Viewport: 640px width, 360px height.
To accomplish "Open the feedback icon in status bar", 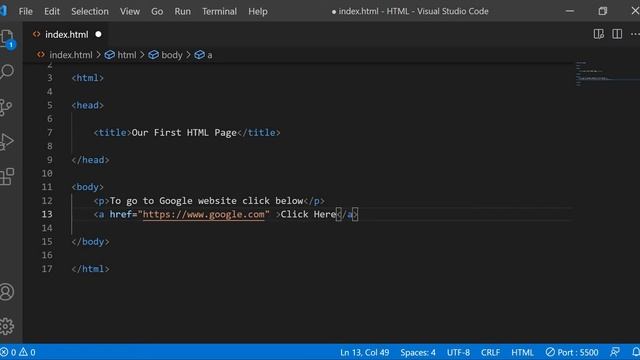I will click(615, 352).
